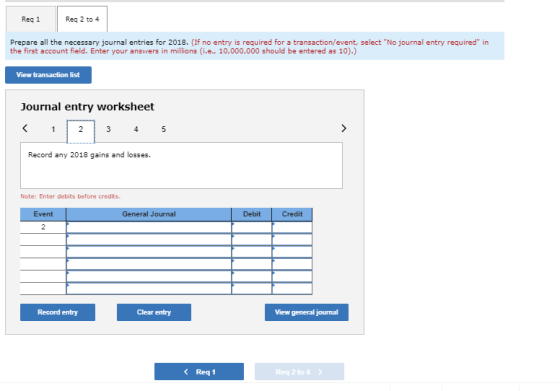Image resolution: width=560 pixels, height=391 pixels.
Task: Jump to journal entry 1
Action: (53, 129)
